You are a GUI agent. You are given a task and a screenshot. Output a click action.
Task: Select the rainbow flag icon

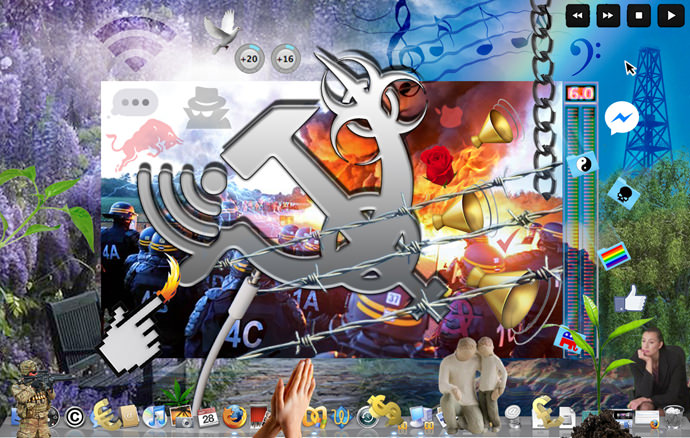coord(613,257)
